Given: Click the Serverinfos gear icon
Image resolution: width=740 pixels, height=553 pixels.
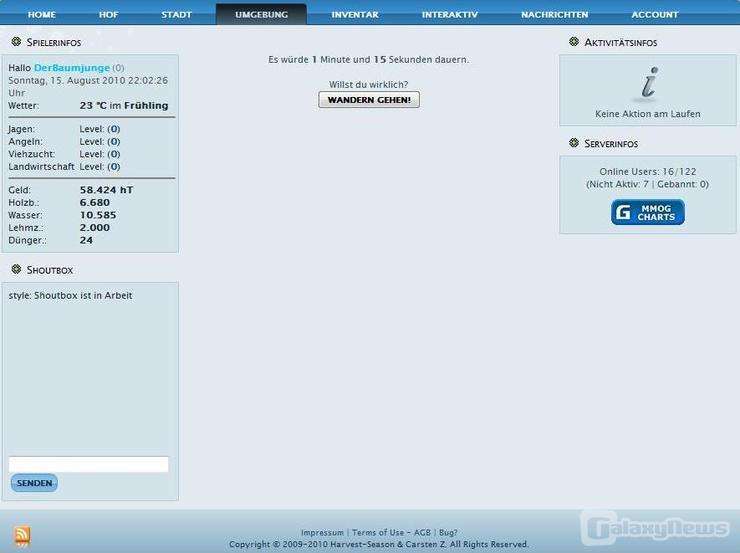Looking at the screenshot, I should (x=573, y=143).
